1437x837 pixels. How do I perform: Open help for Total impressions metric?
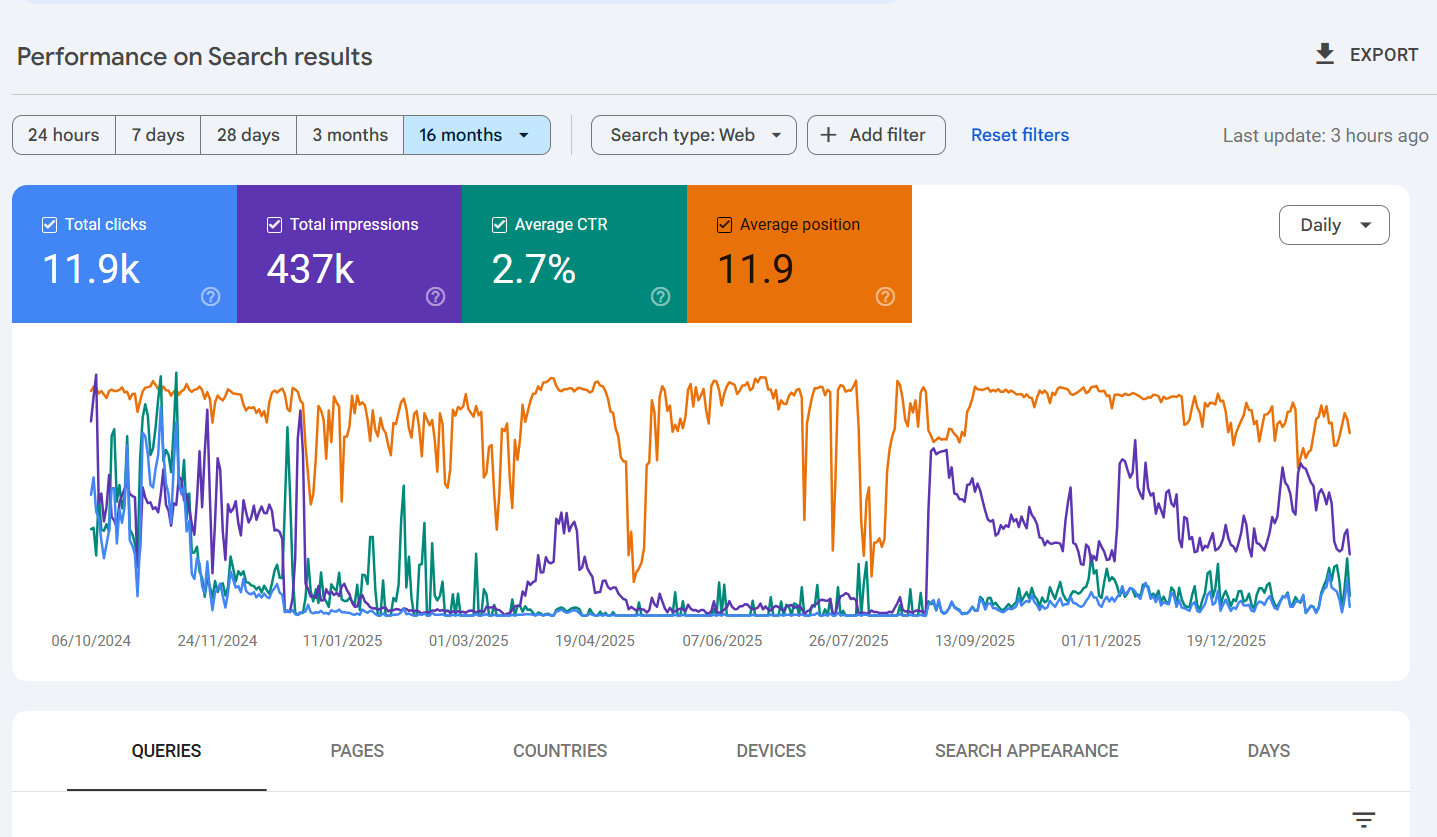coord(435,296)
